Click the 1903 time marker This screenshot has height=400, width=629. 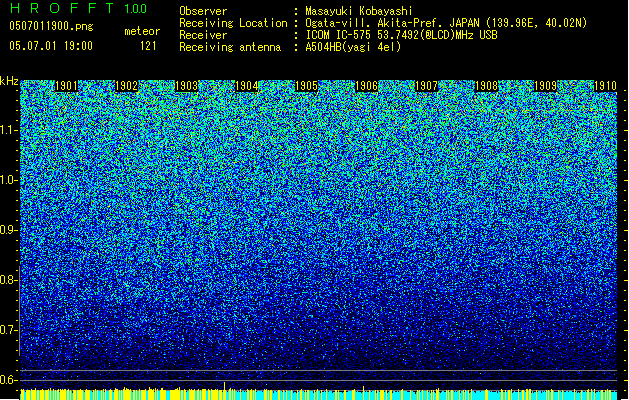[x=187, y=86]
